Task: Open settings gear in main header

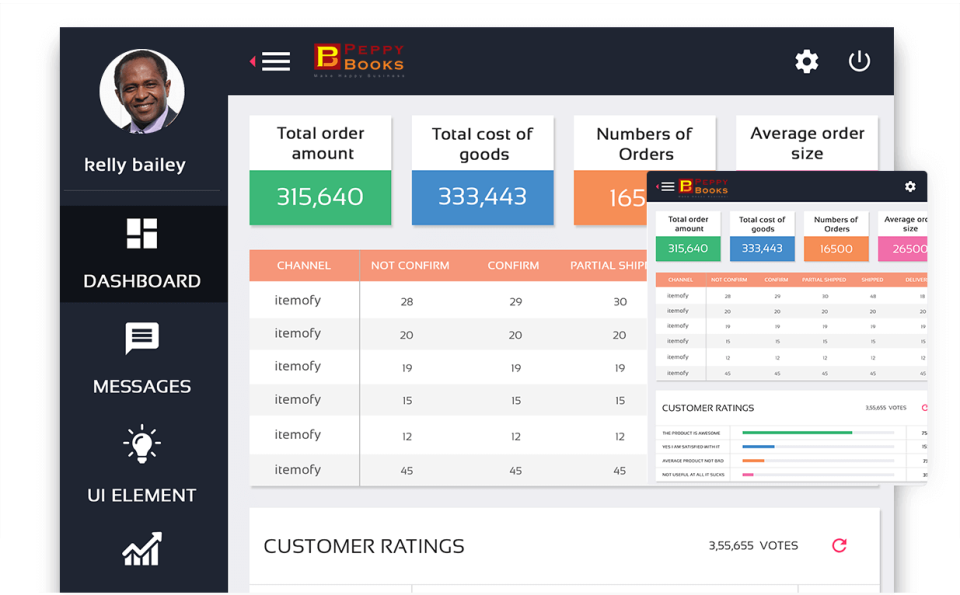Action: (806, 61)
